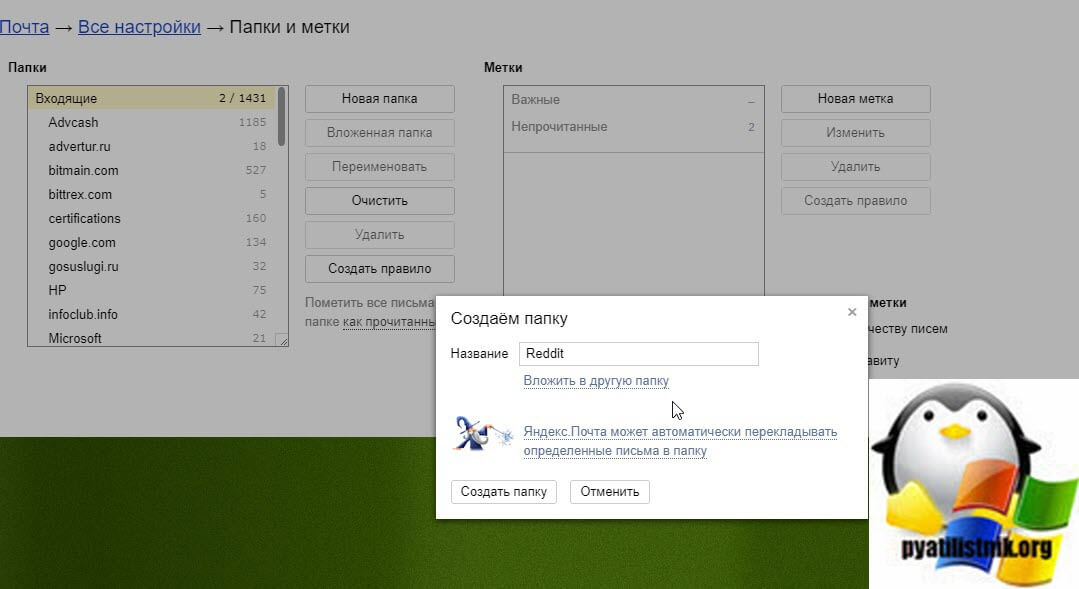Click the Новая метка button

point(855,99)
